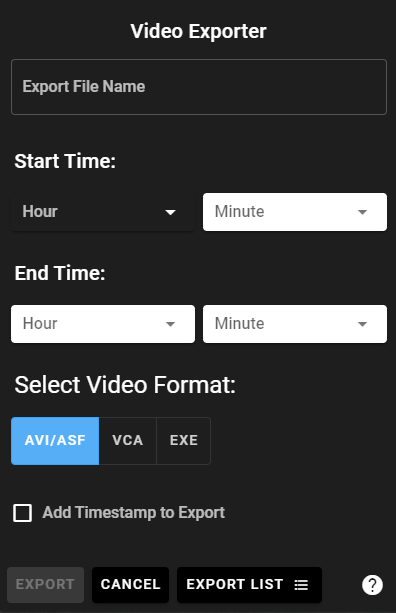Open the help question mark icon
The height and width of the screenshot is (613, 396).
[372, 585]
